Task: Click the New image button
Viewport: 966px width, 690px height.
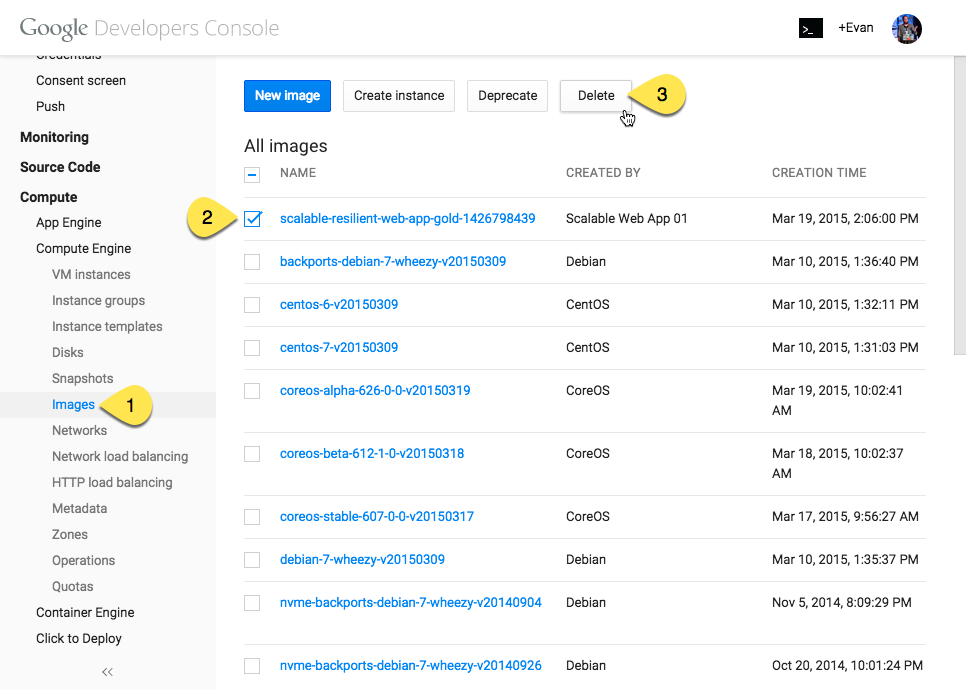Action: coord(287,95)
